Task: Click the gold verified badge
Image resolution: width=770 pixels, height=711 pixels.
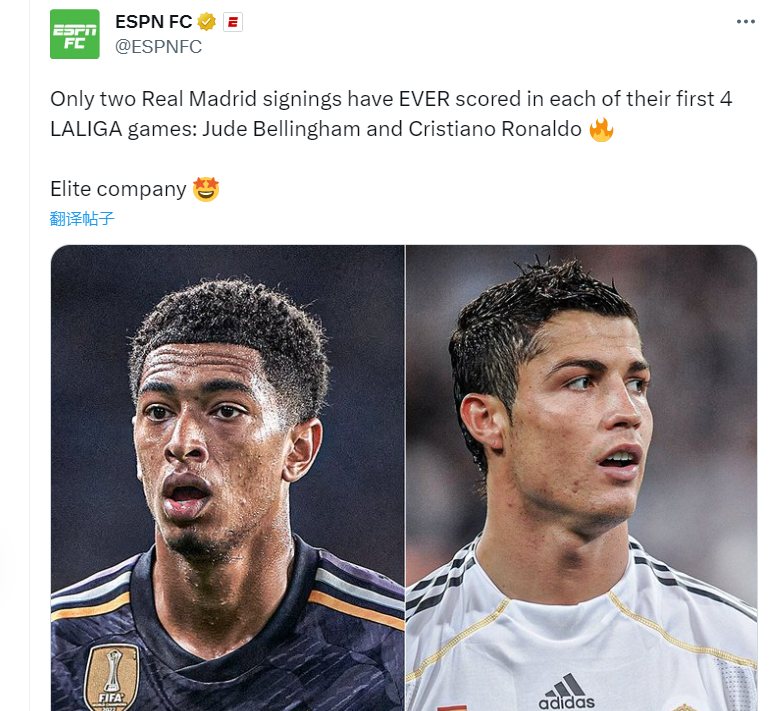Action: pyautogui.click(x=207, y=22)
